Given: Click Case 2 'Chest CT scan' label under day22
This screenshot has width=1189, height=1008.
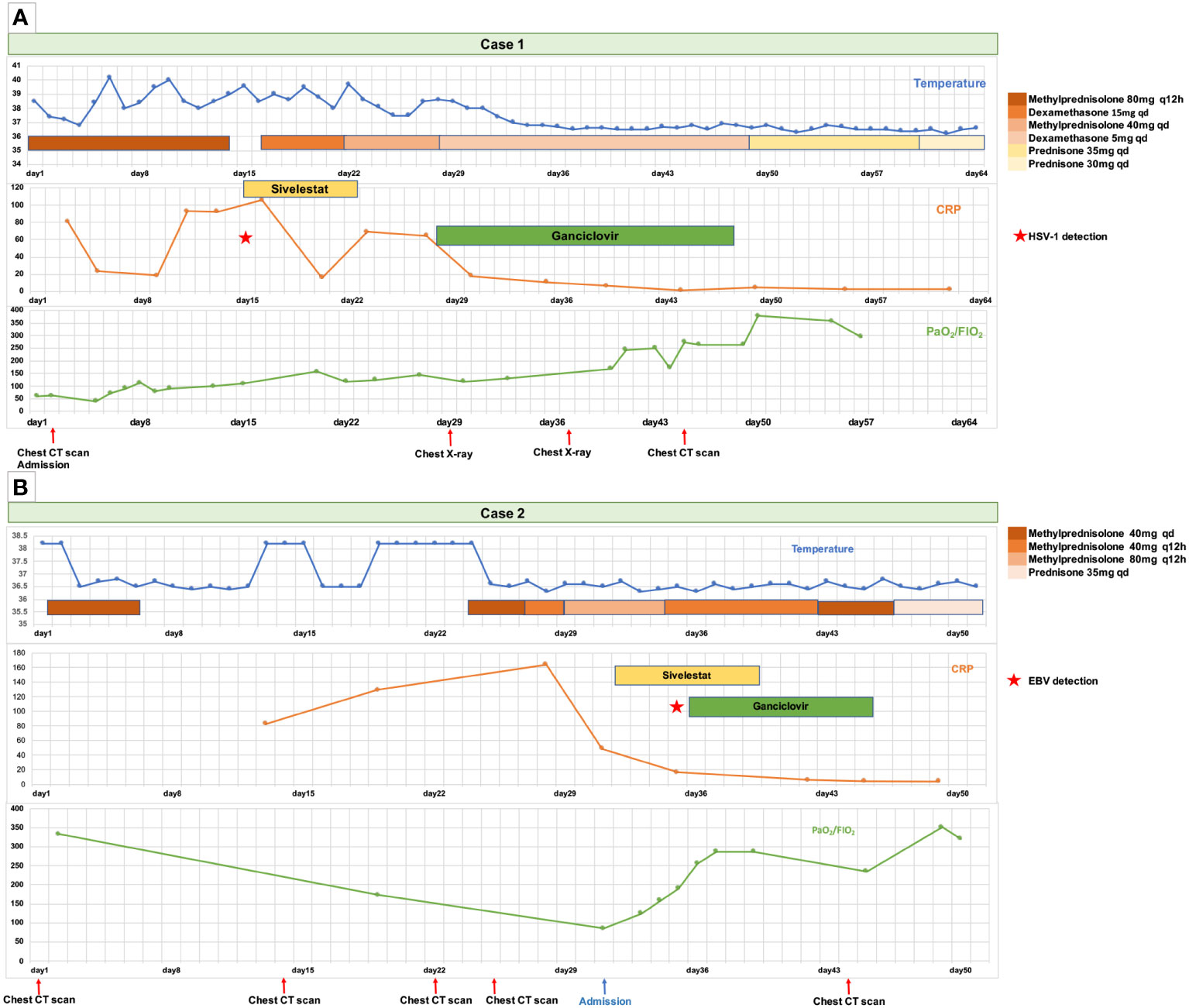Looking at the screenshot, I should click(436, 1000).
